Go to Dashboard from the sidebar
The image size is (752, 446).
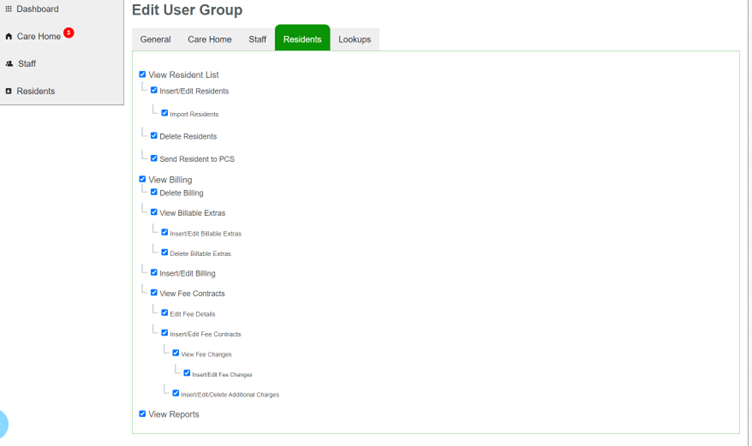tap(37, 9)
